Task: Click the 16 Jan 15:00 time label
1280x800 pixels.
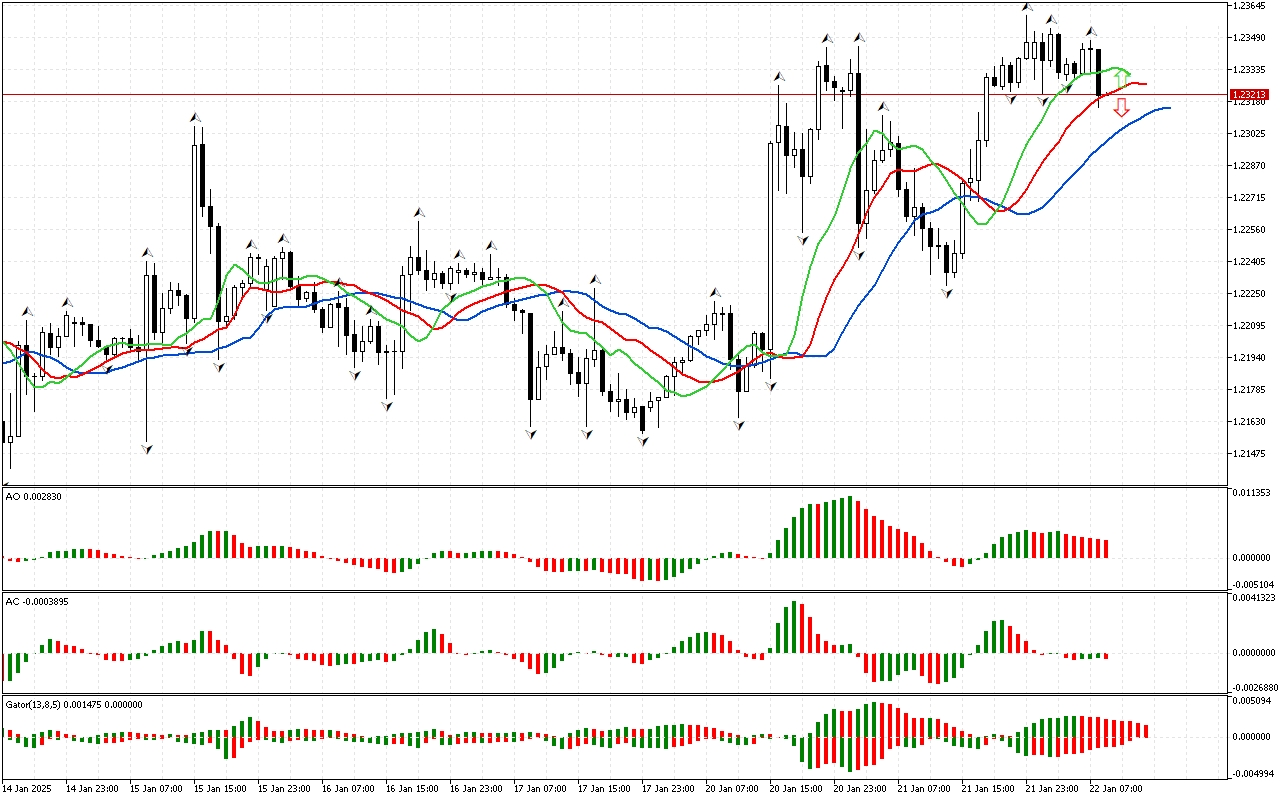Action: click(x=413, y=789)
